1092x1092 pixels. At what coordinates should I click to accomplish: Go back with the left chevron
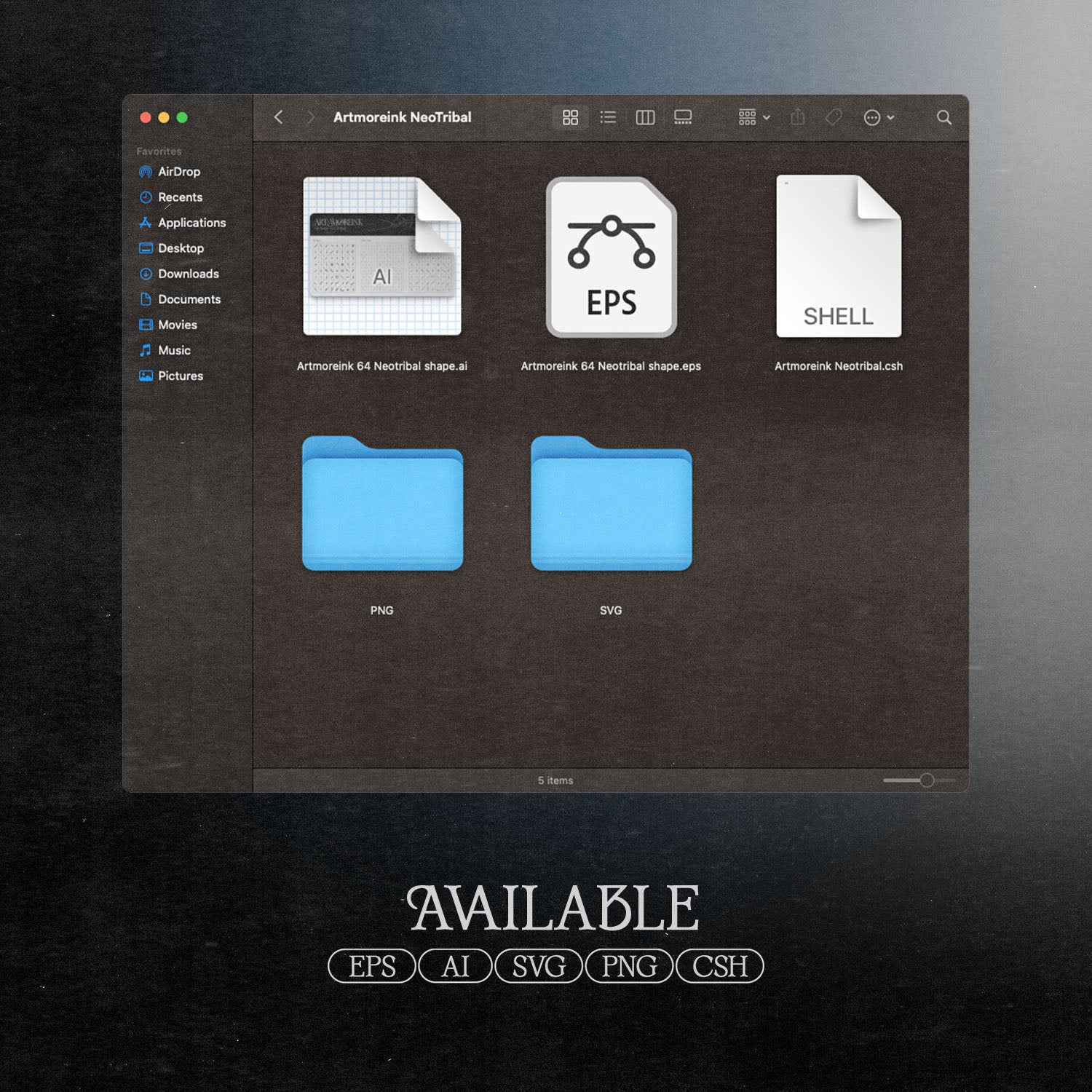[278, 117]
